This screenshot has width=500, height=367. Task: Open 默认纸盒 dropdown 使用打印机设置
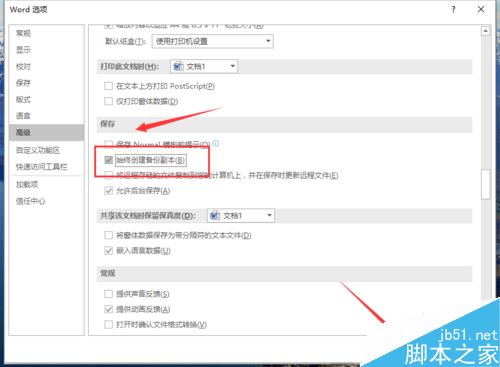click(212, 41)
